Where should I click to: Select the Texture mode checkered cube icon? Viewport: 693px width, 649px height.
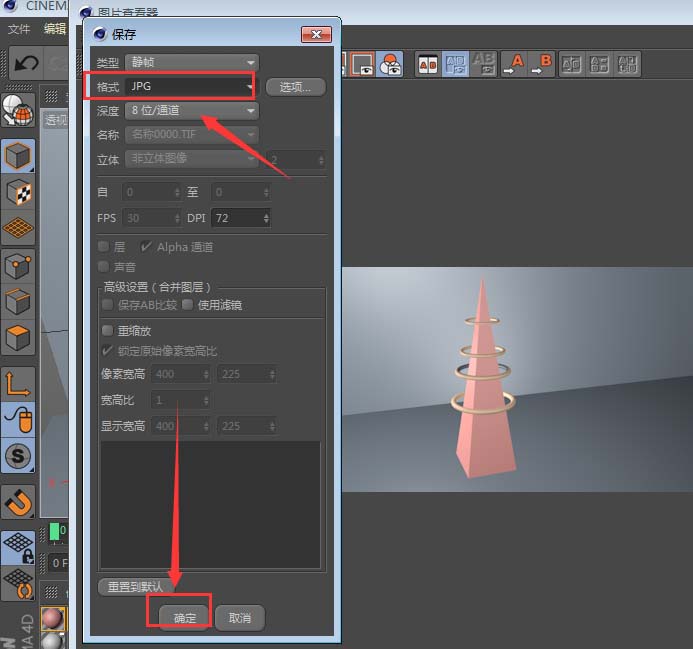[x=18, y=192]
